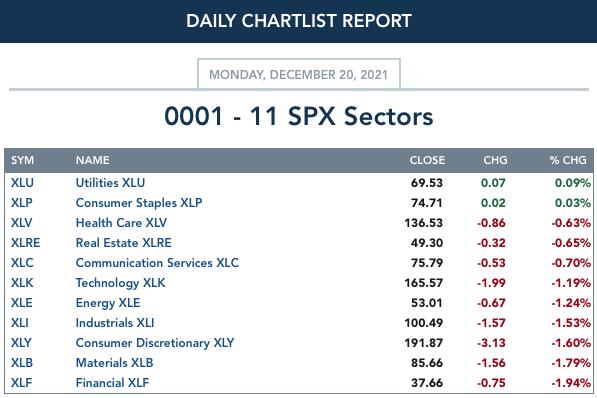Open Health Care XLV name link

coord(121,223)
